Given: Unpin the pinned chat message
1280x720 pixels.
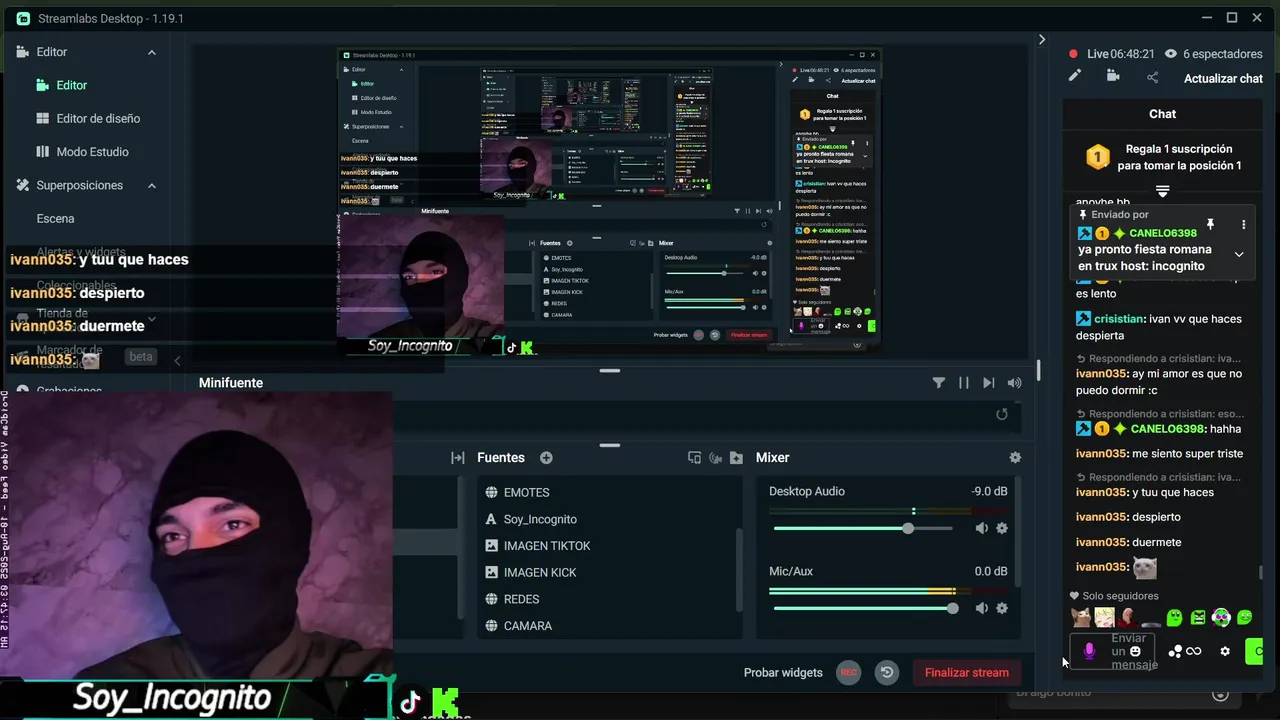Looking at the screenshot, I should pyautogui.click(x=1210, y=225).
